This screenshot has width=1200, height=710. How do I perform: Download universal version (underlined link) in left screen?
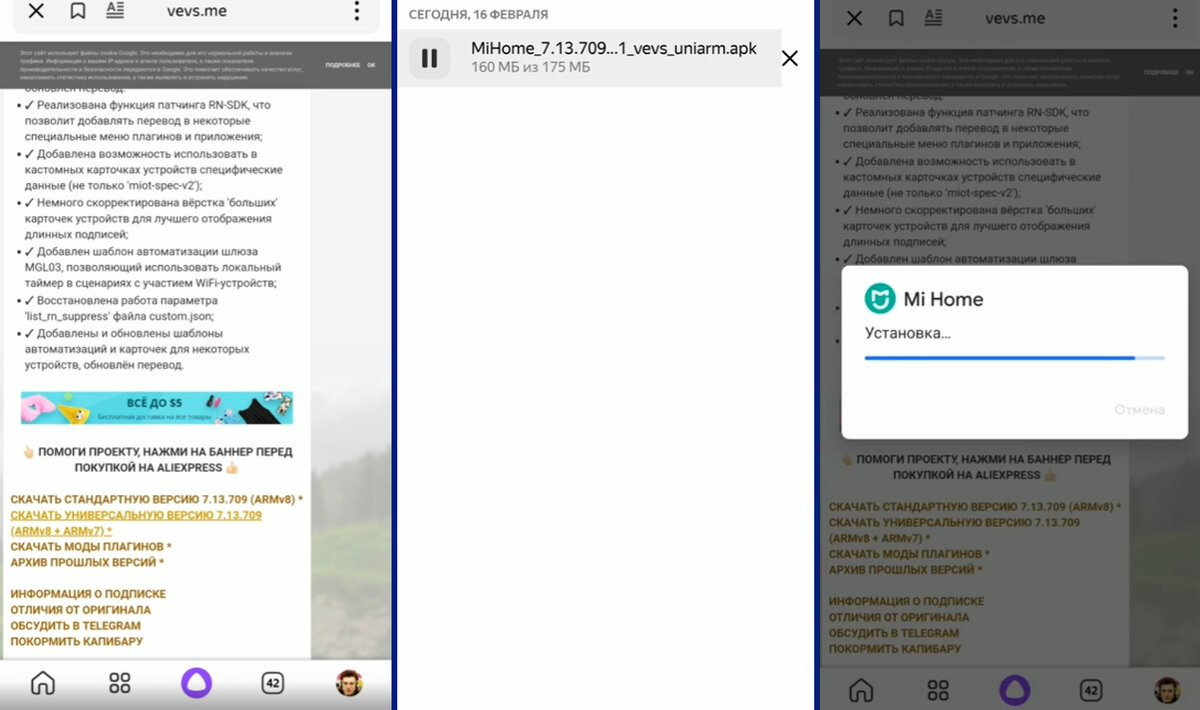pyautogui.click(x=136, y=523)
